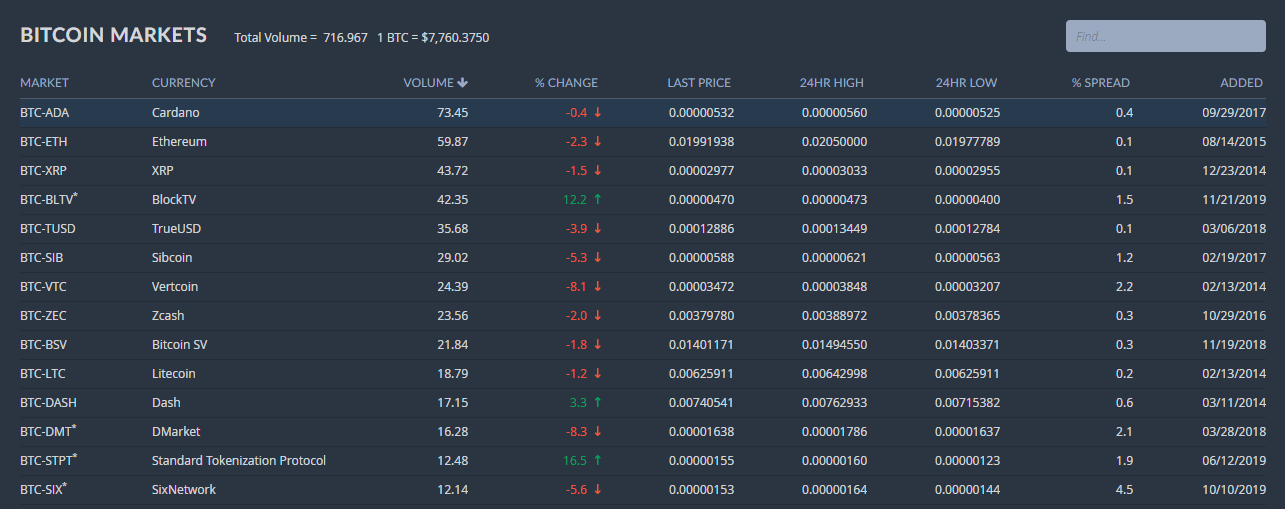The image size is (1285, 509).
Task: Select the Vertcoin currency name
Action: (x=175, y=287)
